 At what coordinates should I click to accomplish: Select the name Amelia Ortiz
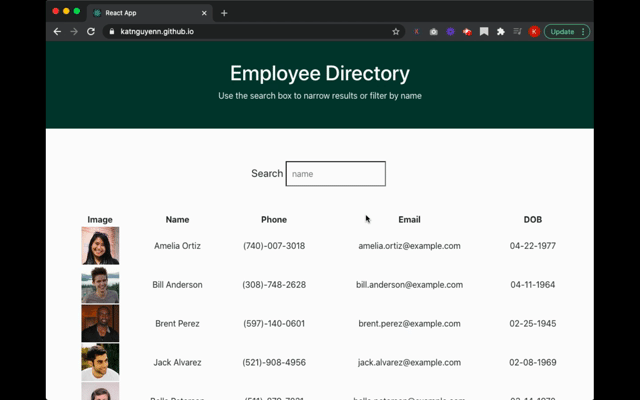pyautogui.click(x=177, y=246)
